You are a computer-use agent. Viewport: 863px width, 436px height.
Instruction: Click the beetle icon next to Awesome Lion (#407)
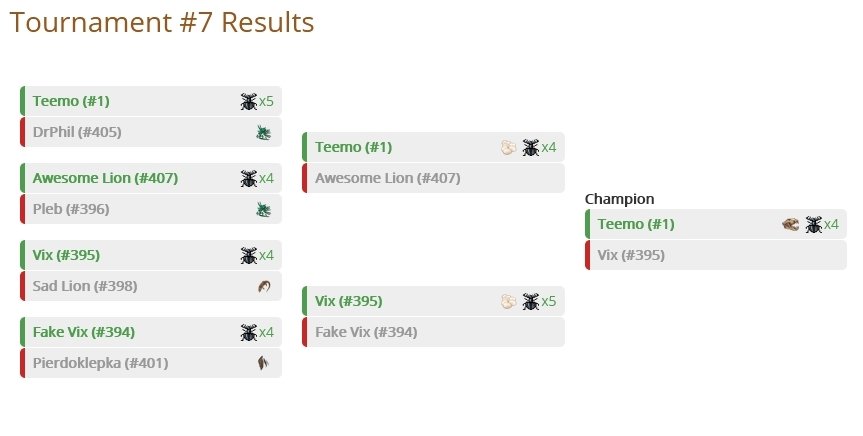(x=249, y=178)
